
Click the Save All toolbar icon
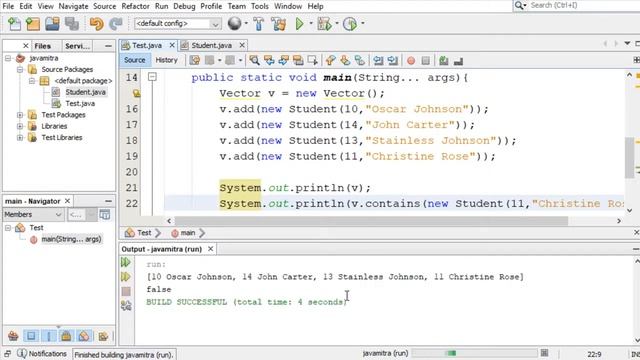pyautogui.click(x=72, y=24)
